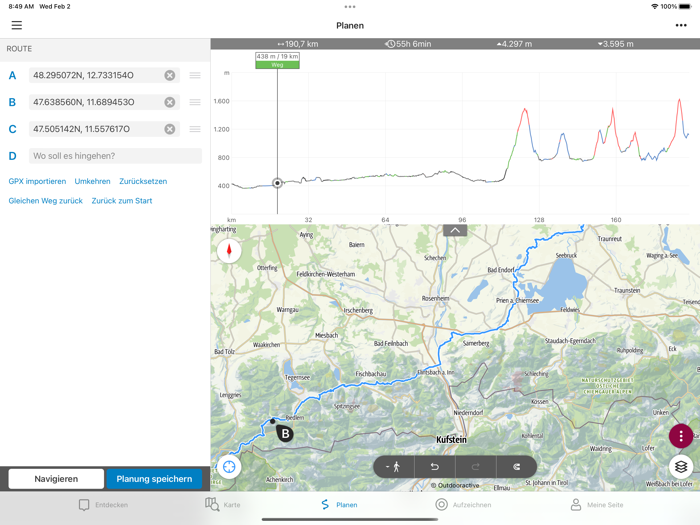
Task: Switch to Karte tab
Action: click(223, 505)
